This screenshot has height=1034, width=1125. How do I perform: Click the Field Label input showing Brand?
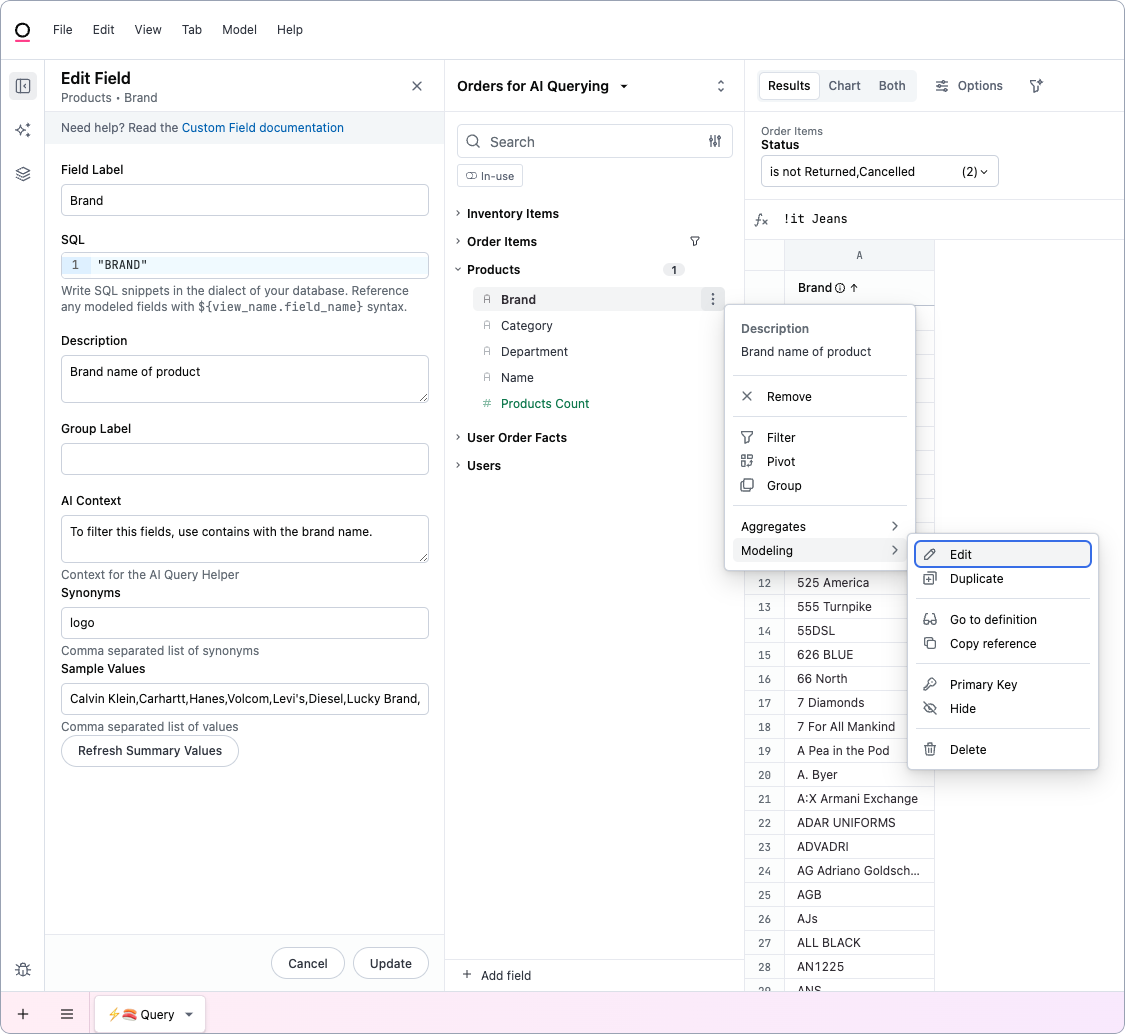(243, 200)
